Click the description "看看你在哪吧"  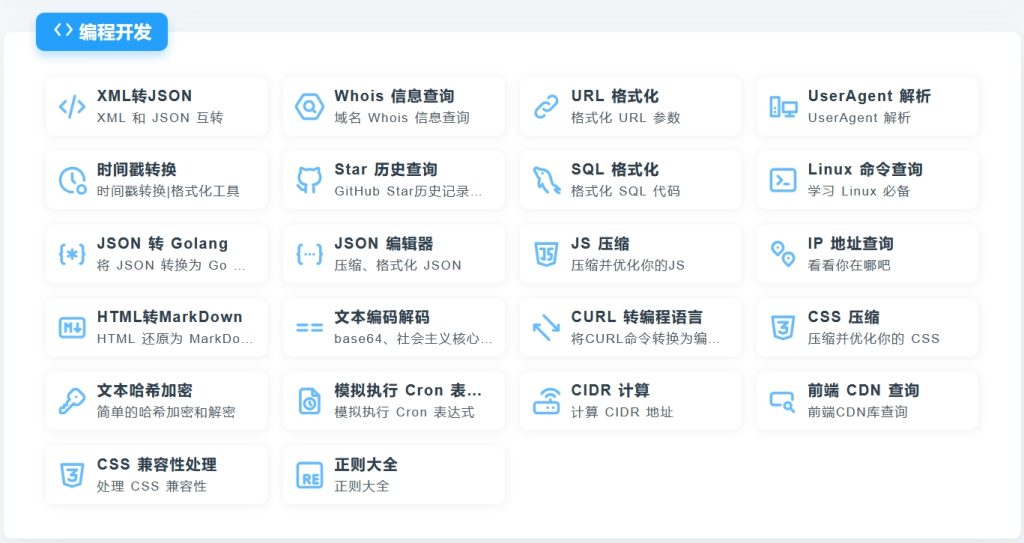pos(848,265)
